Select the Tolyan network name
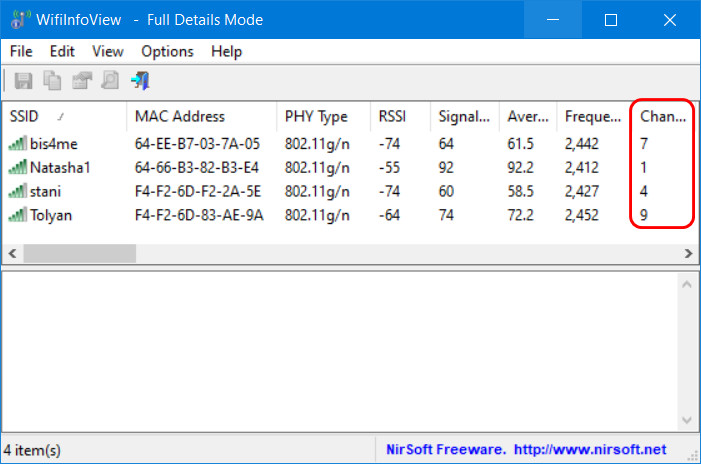This screenshot has width=701, height=464. click(x=51, y=215)
